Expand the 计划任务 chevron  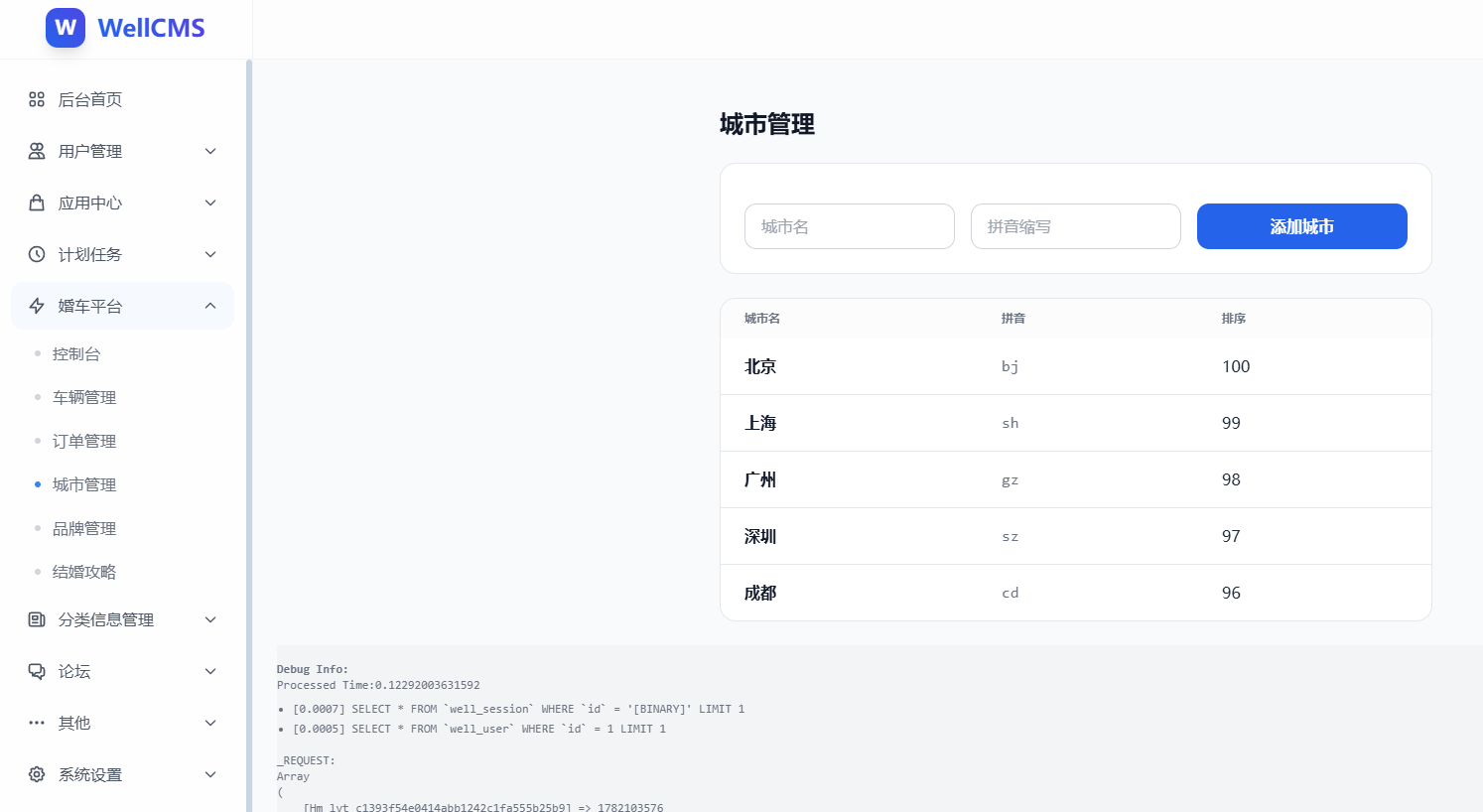(210, 254)
